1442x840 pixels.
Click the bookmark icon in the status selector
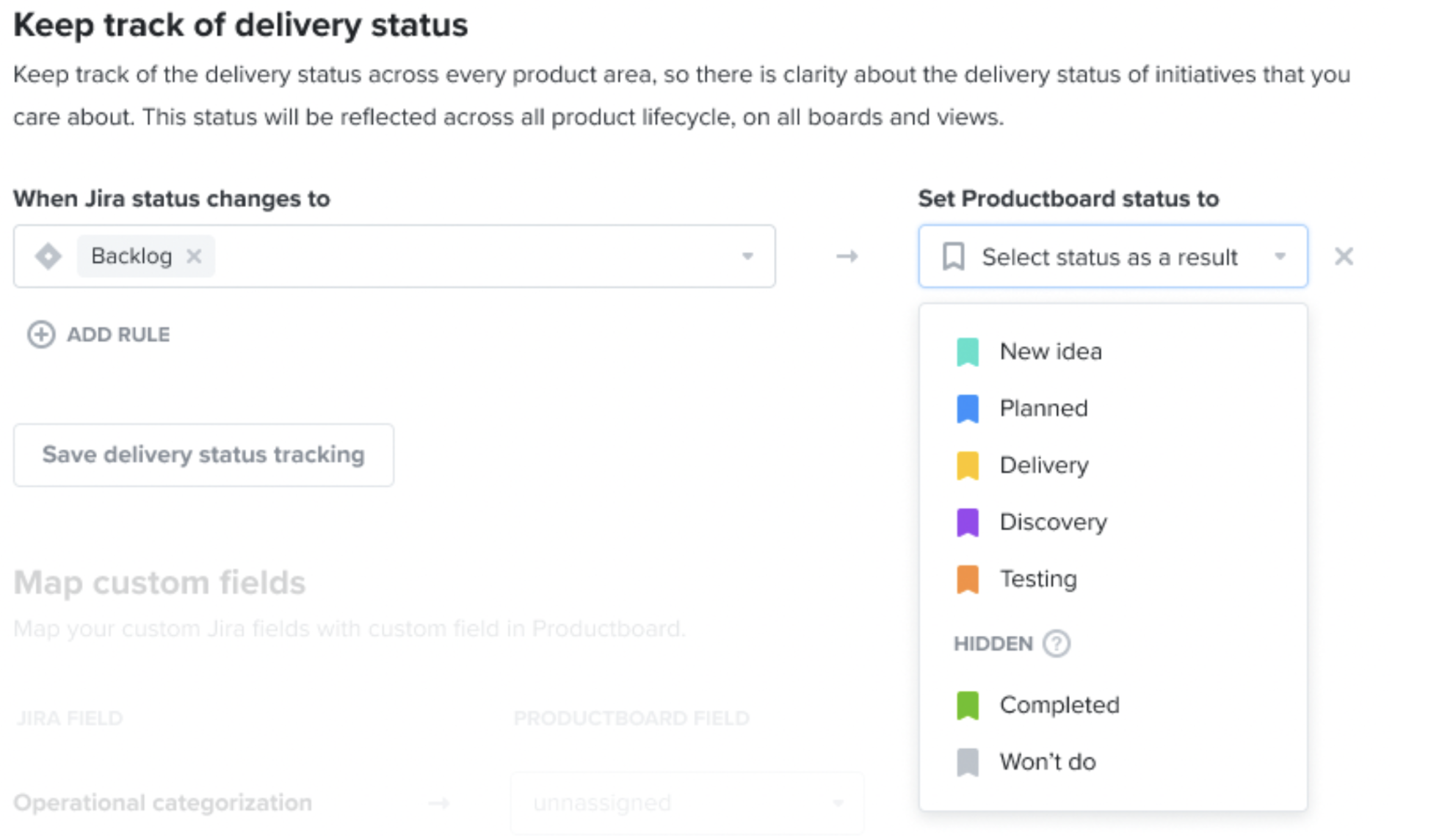click(952, 256)
